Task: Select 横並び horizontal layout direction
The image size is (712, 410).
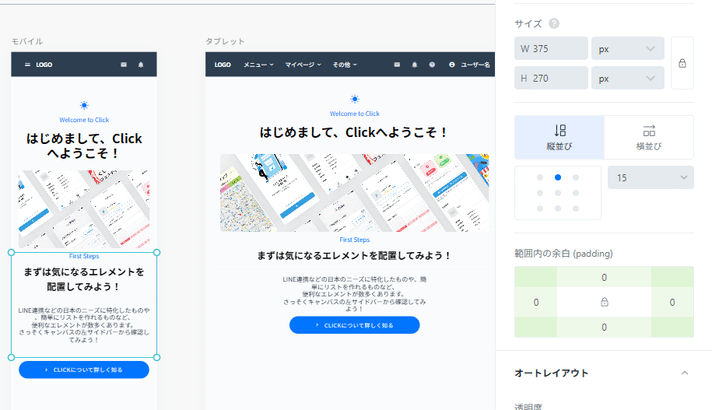Action: (x=649, y=137)
